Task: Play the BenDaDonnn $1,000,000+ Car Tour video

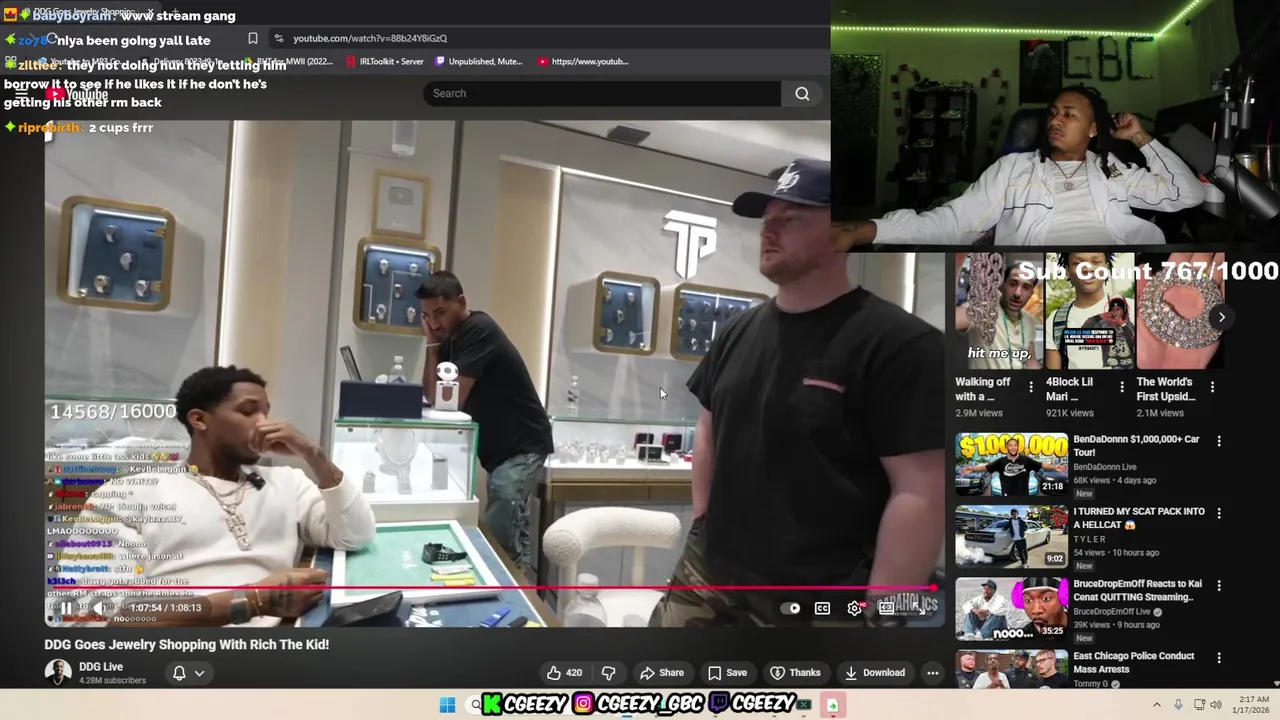Action: [1011, 464]
